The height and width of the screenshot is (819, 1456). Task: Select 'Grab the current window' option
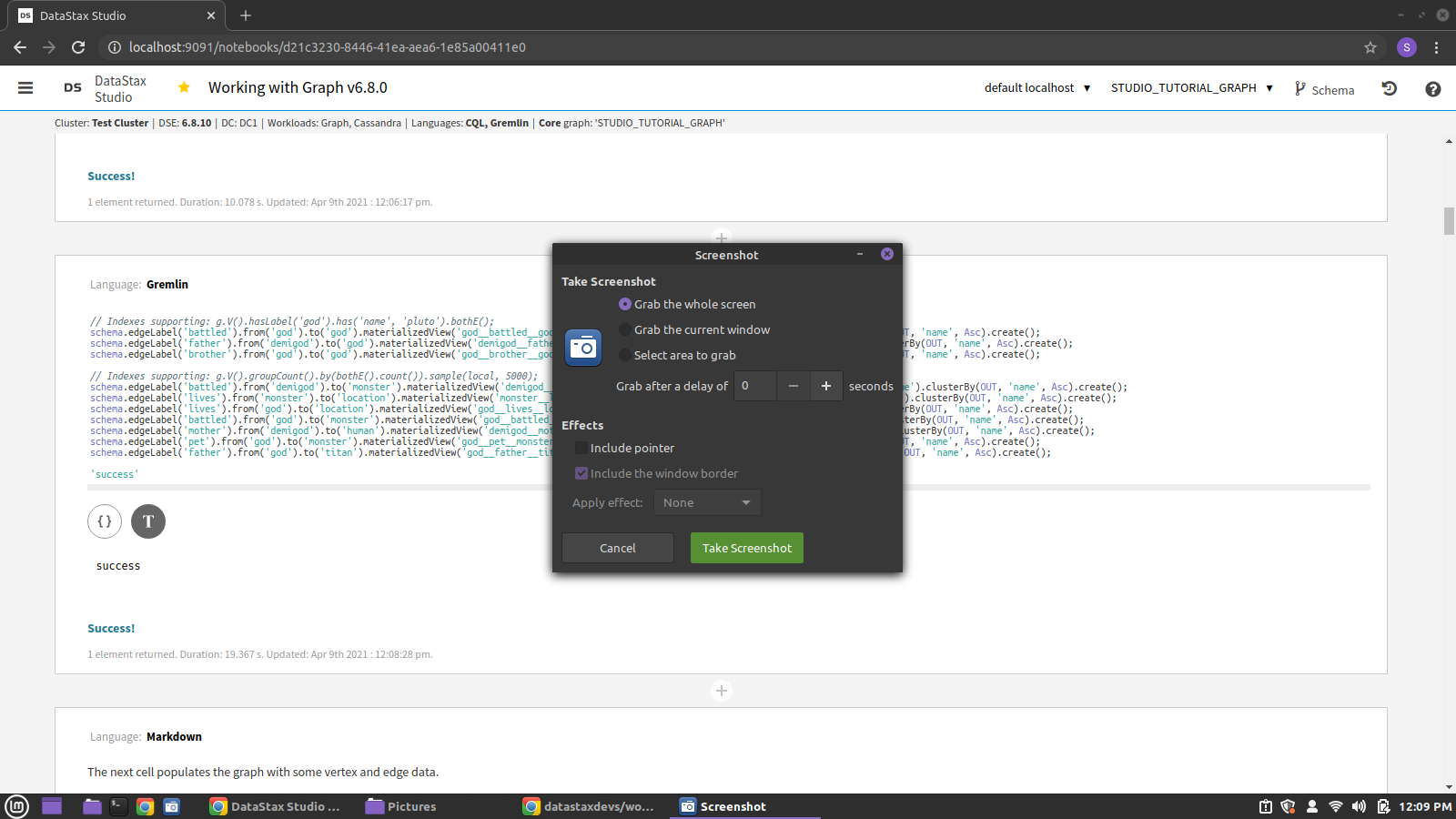(625, 329)
